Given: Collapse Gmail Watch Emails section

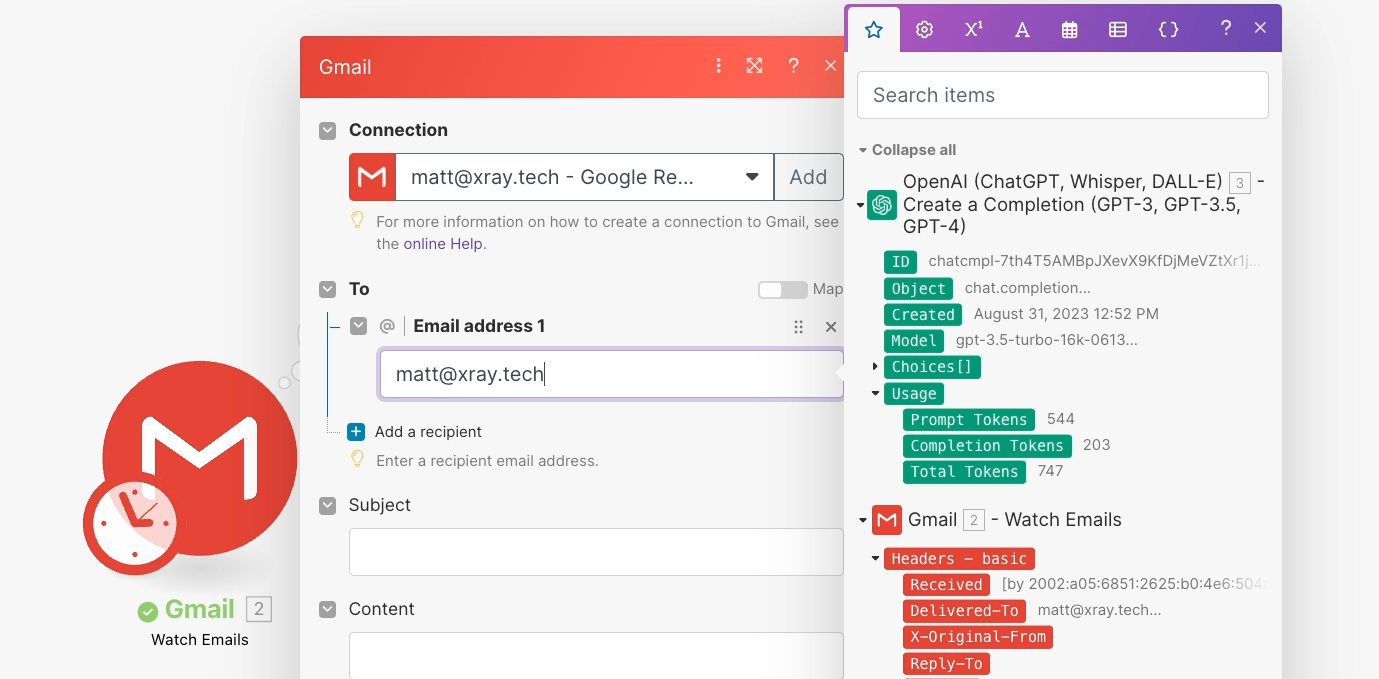Looking at the screenshot, I should [x=862, y=520].
